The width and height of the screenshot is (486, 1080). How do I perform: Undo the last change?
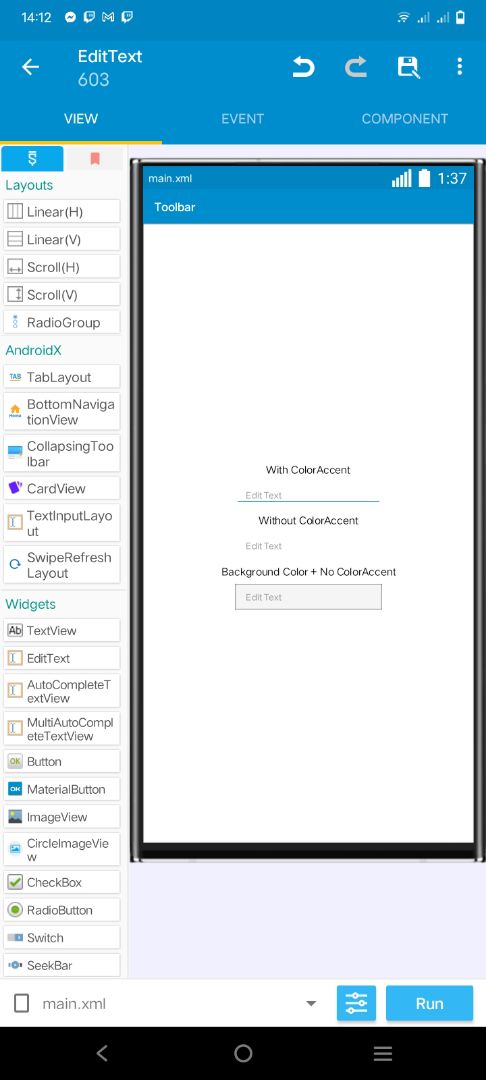303,67
